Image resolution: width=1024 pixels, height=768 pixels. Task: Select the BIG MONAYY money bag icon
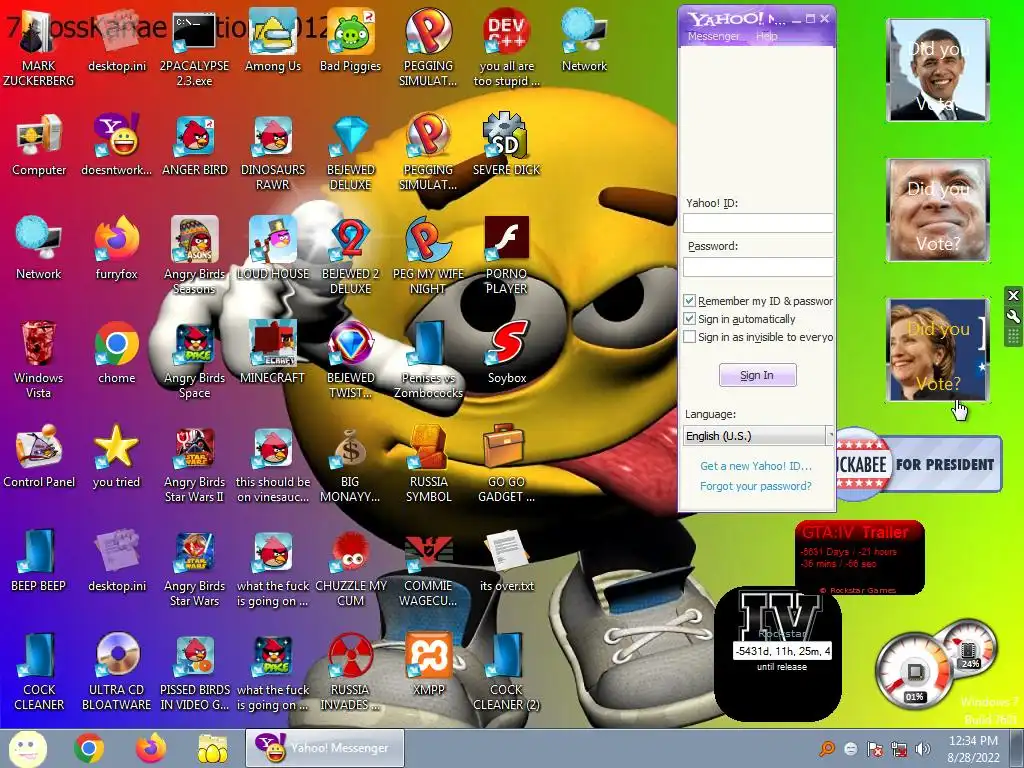point(350,464)
